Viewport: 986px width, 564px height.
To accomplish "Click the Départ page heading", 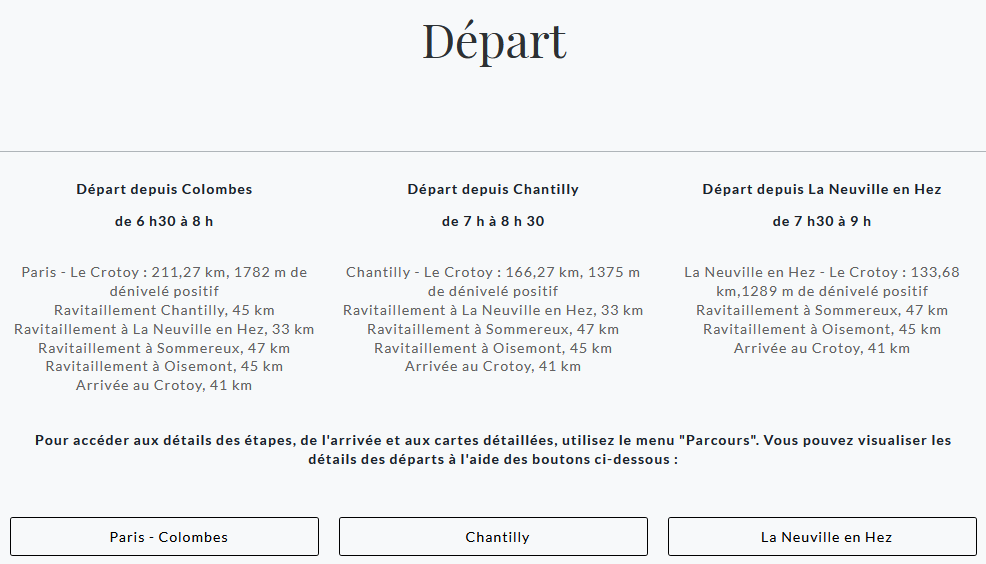I will 494,41.
